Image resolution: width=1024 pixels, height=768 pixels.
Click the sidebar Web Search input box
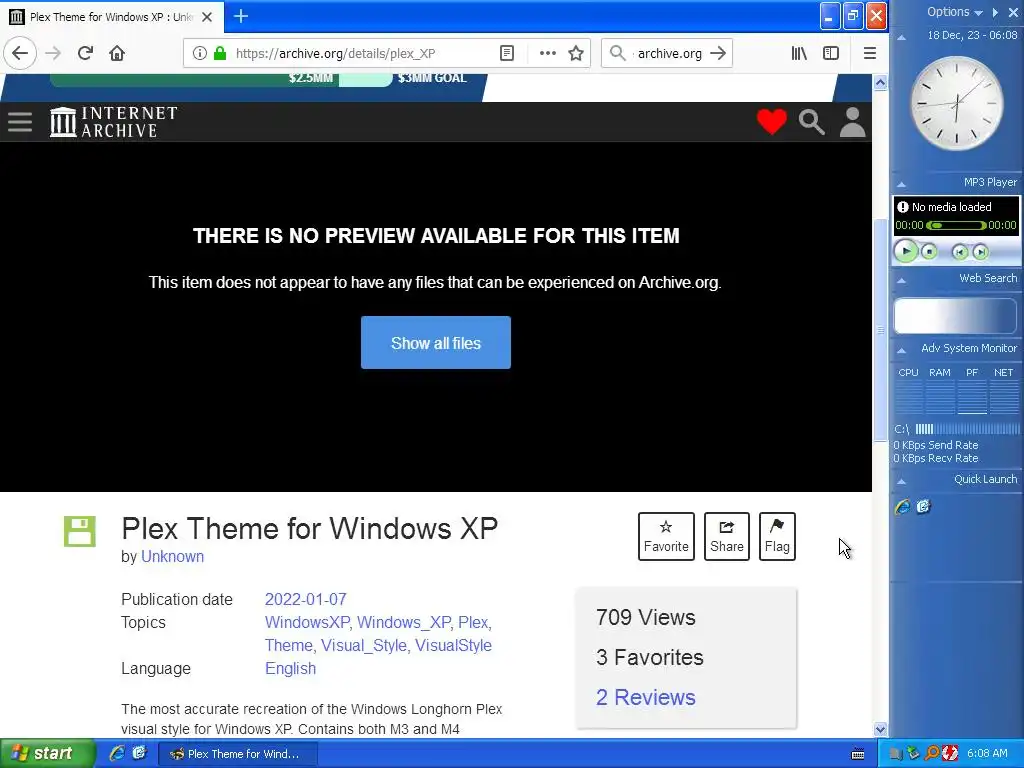tap(955, 316)
